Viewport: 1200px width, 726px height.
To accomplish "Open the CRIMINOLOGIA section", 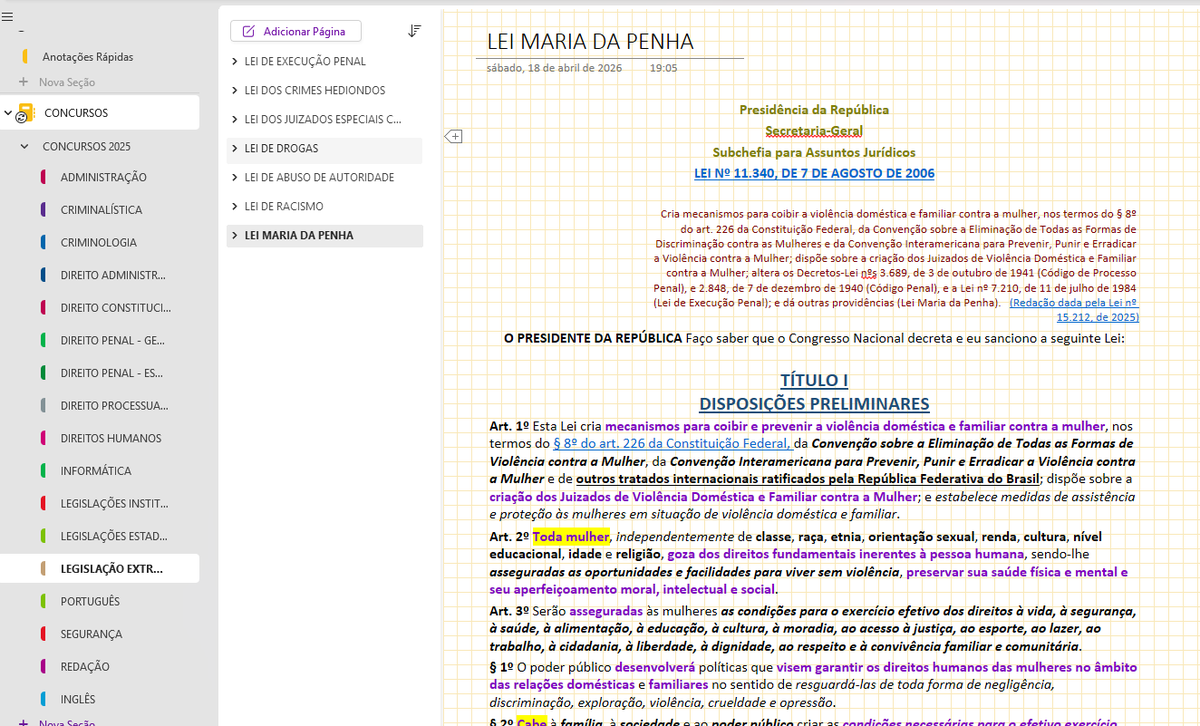I will (x=100, y=242).
